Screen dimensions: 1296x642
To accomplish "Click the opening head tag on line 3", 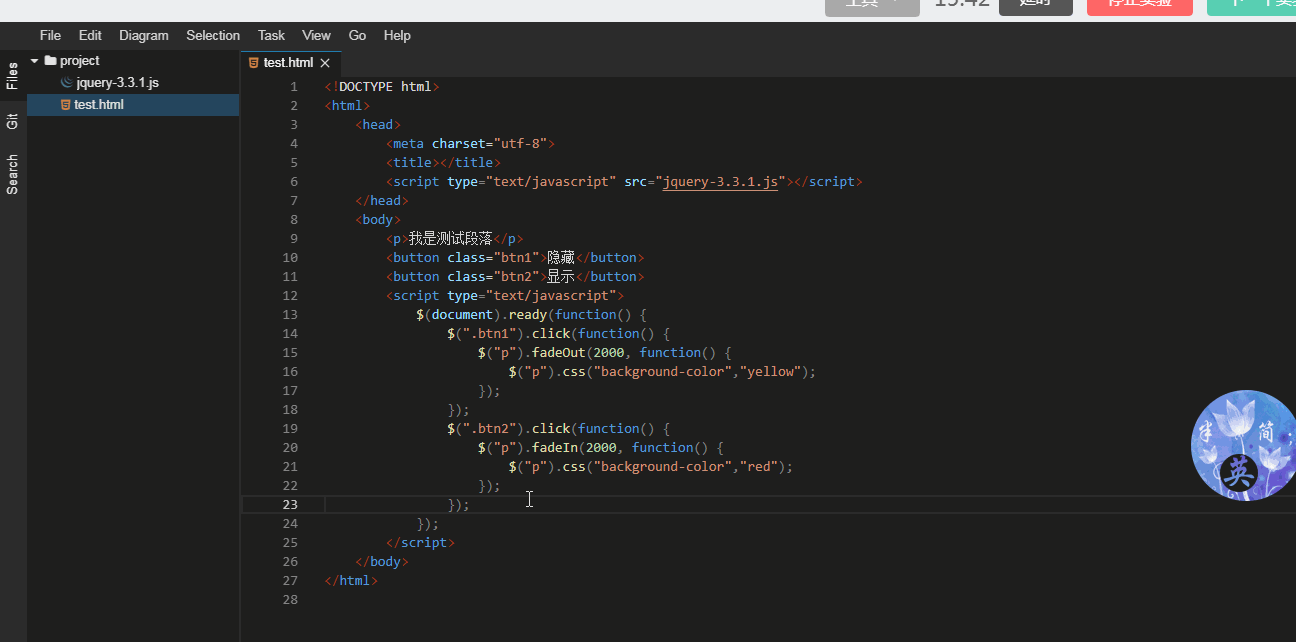I will pos(378,125).
